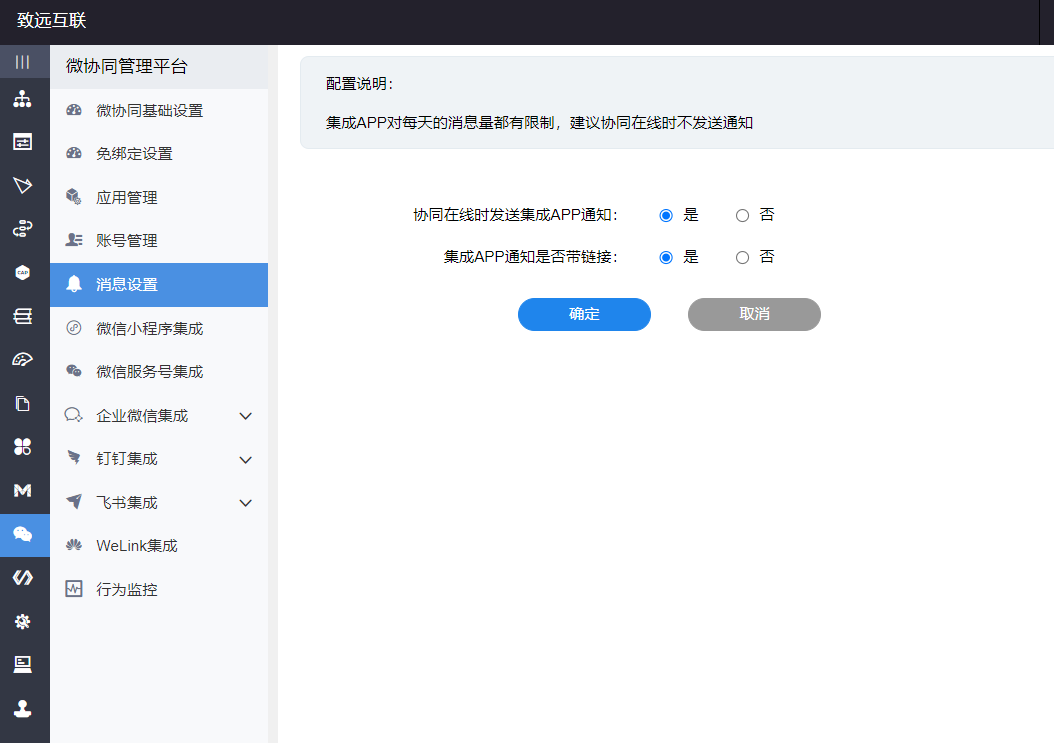Open the CAP hexagon icon
Screen dimensions: 1054x743
pos(23,272)
